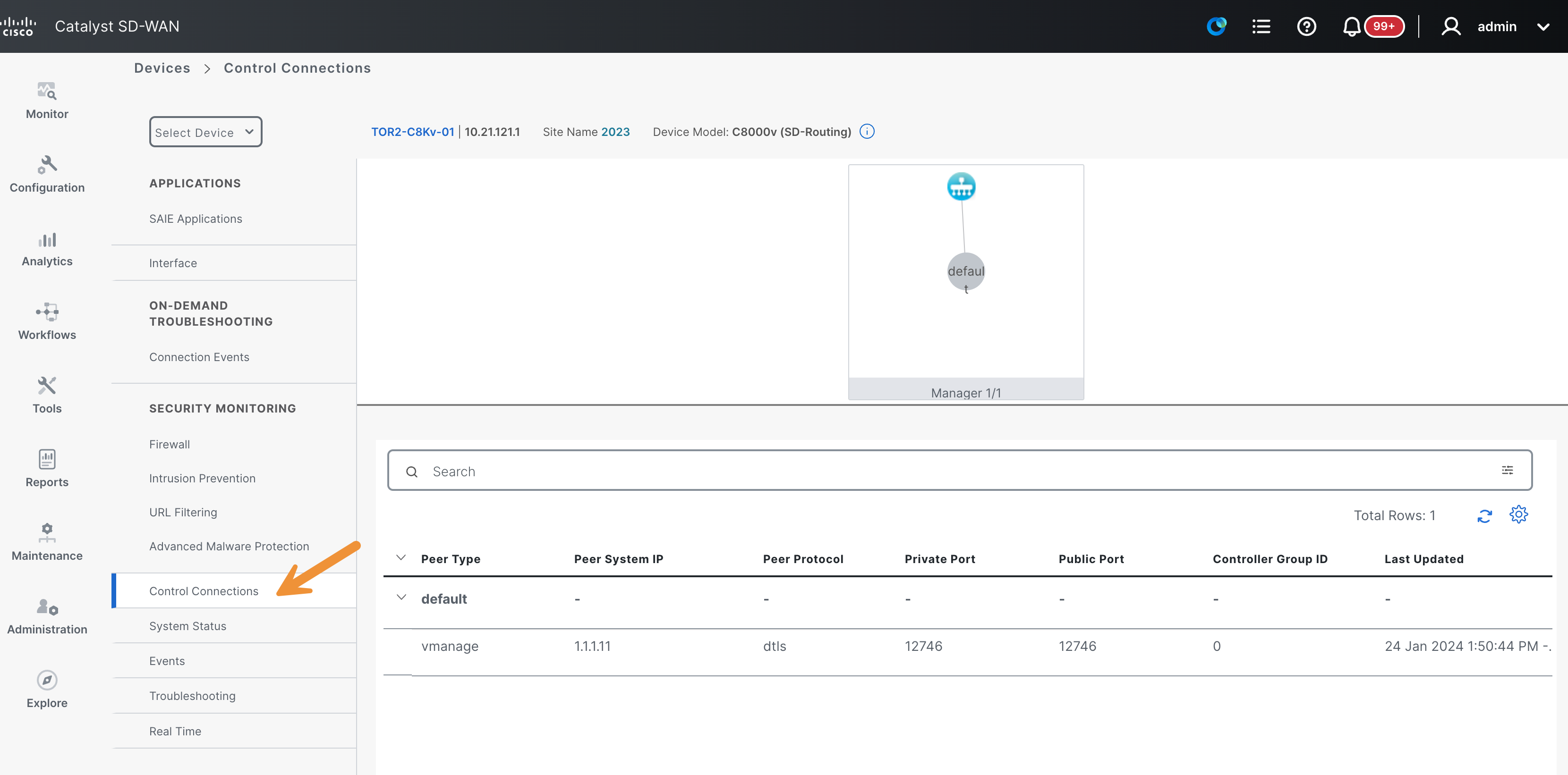Open Intrusion Prevention menu item

tap(202, 479)
